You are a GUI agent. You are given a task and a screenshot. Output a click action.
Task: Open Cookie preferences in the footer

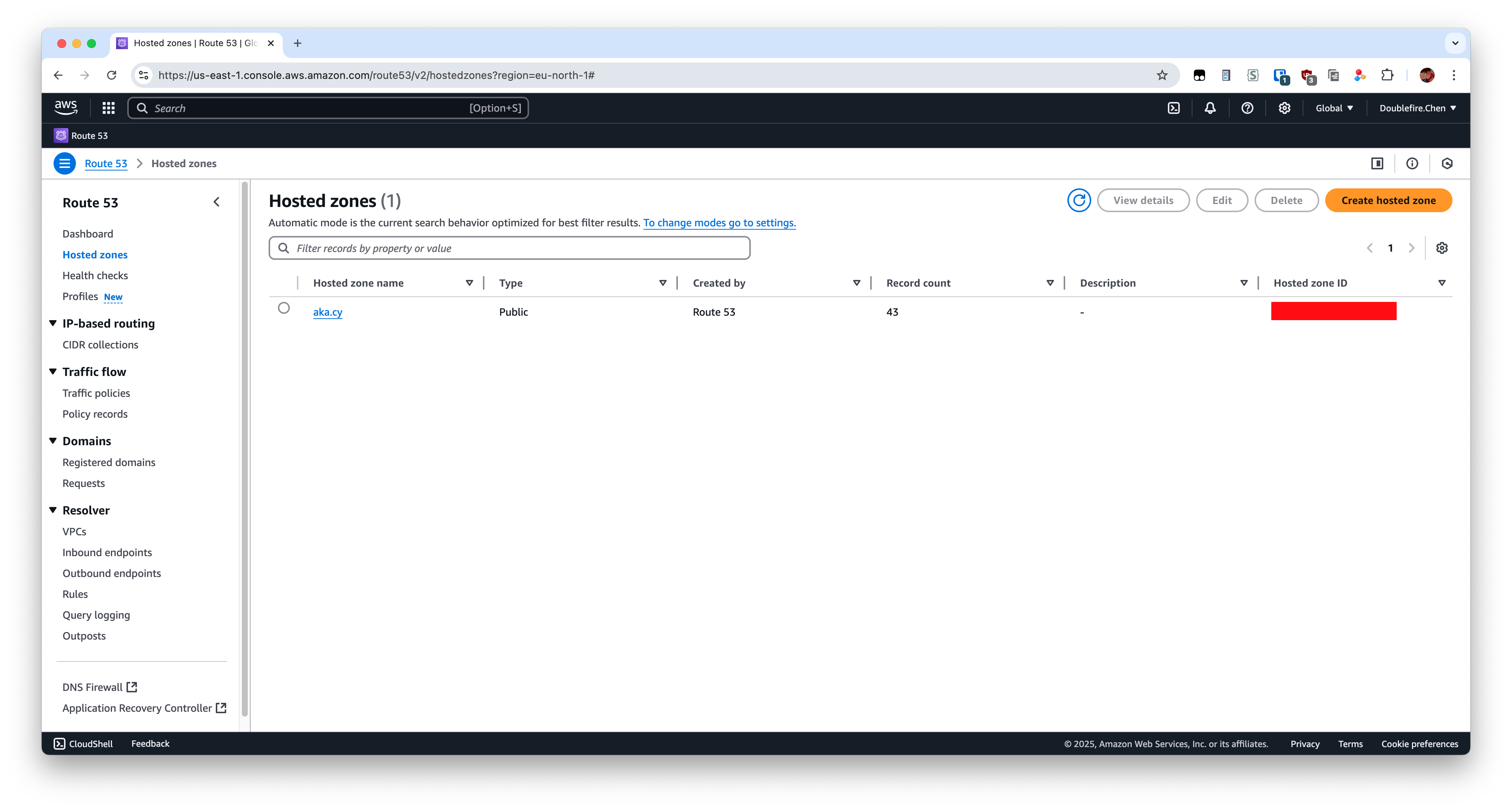pos(1419,744)
